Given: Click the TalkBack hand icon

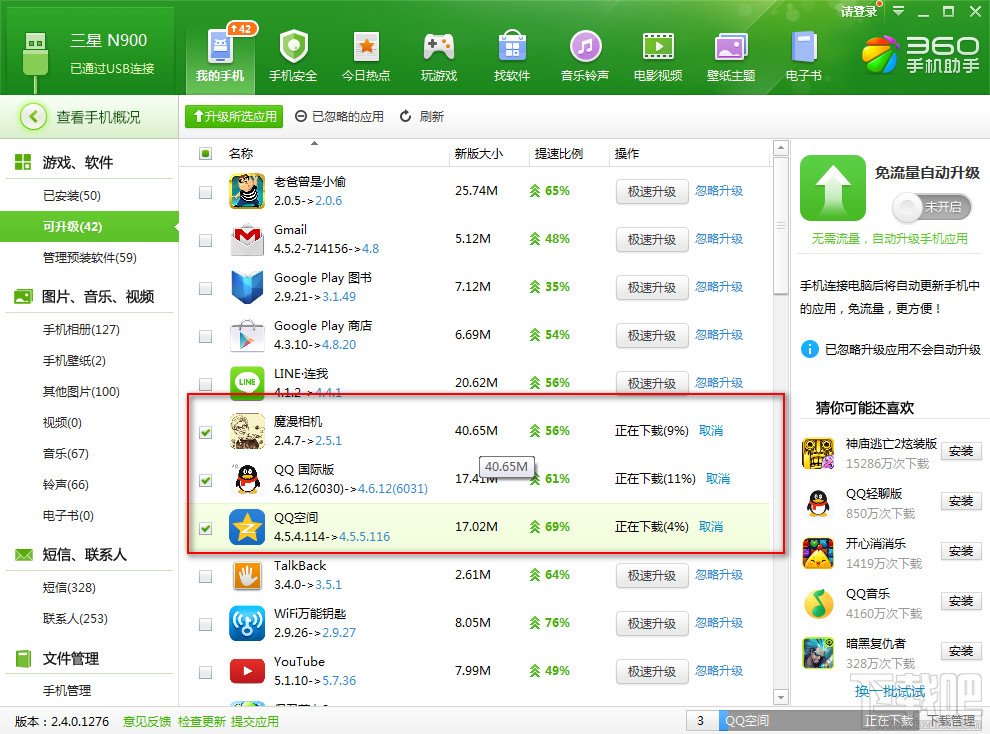Looking at the screenshot, I should (x=247, y=575).
